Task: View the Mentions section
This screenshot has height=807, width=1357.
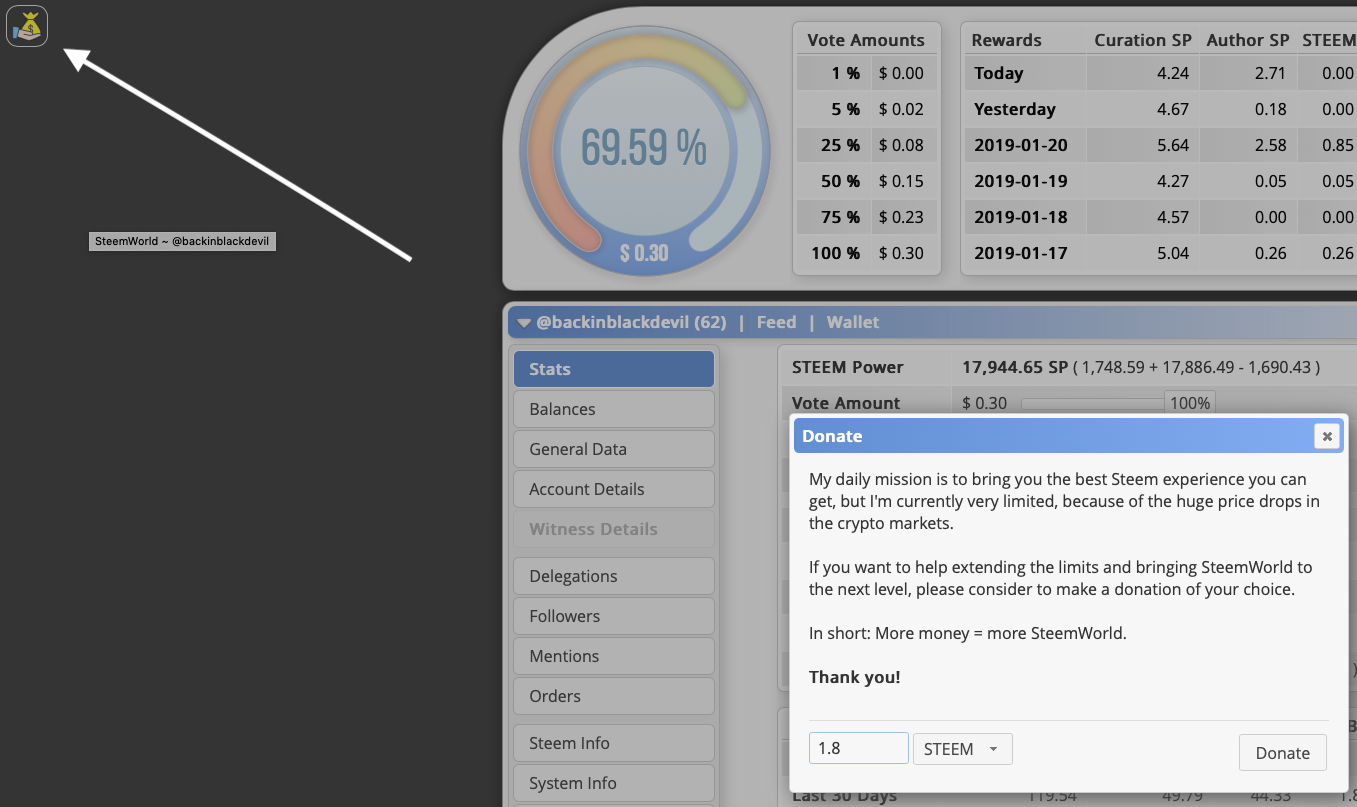Action: [x=614, y=656]
